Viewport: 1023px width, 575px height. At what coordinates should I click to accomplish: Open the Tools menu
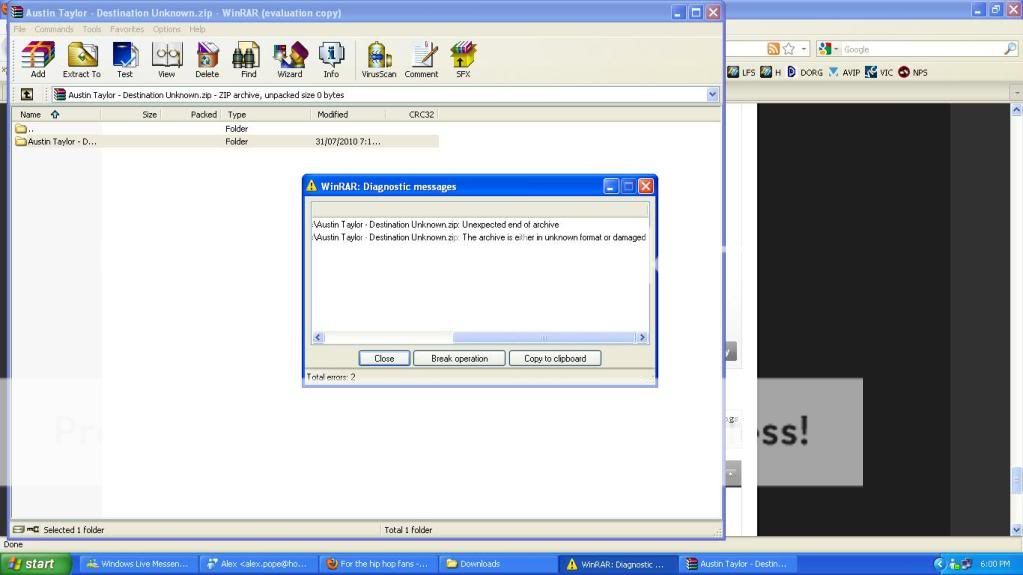(x=91, y=29)
